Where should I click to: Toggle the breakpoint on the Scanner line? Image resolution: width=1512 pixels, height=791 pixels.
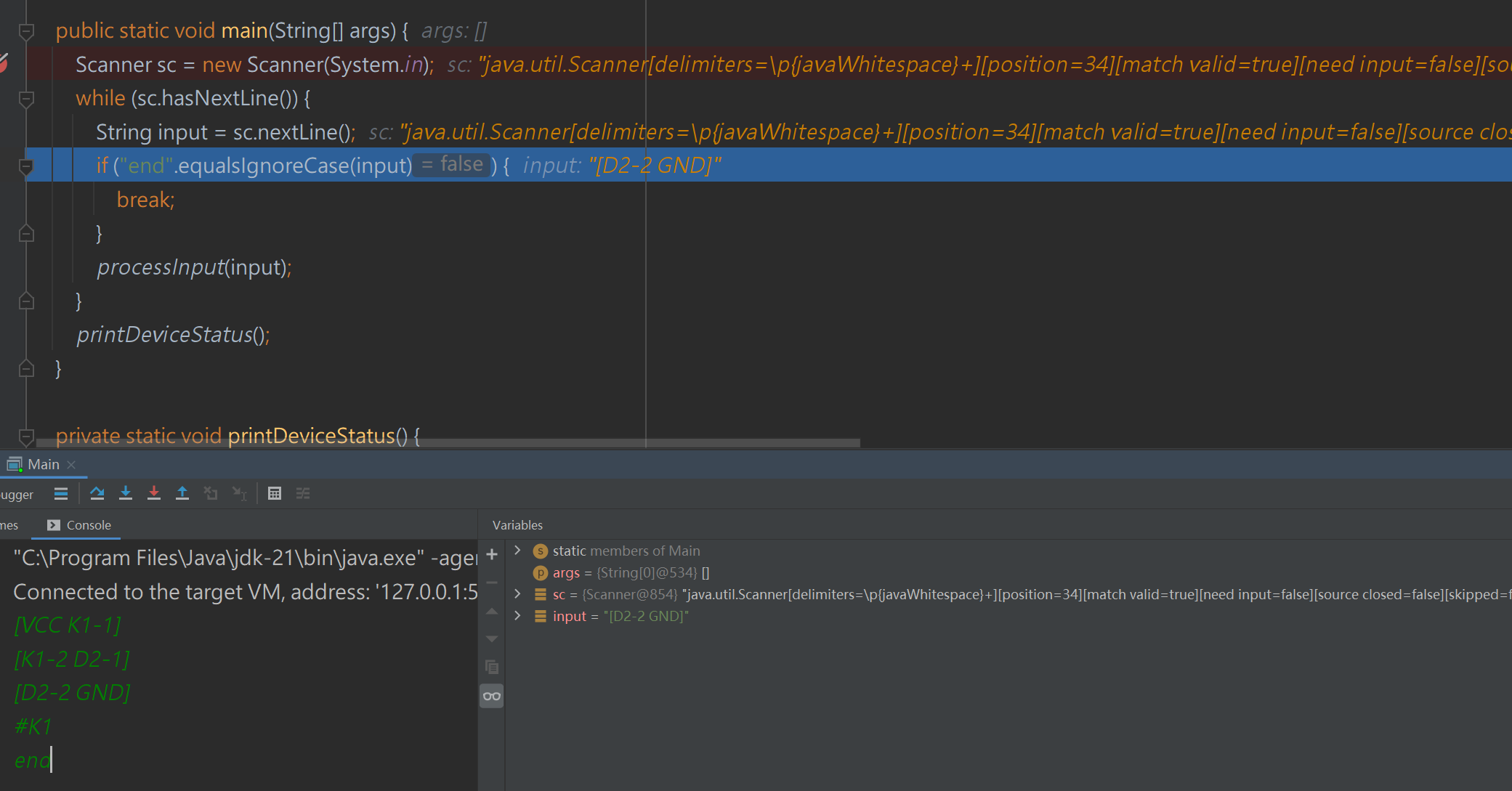tap(4, 64)
